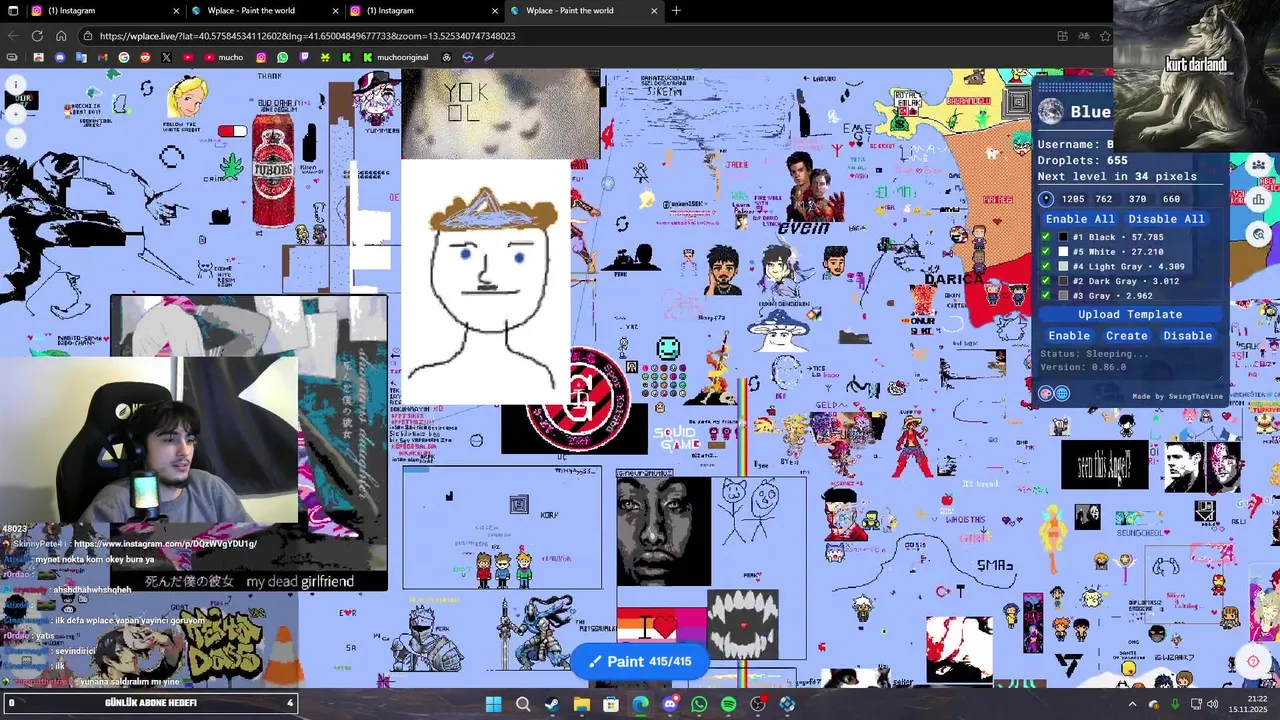Viewport: 1280px width, 720px height.
Task: Open the Windows Start menu
Action: [x=494, y=704]
